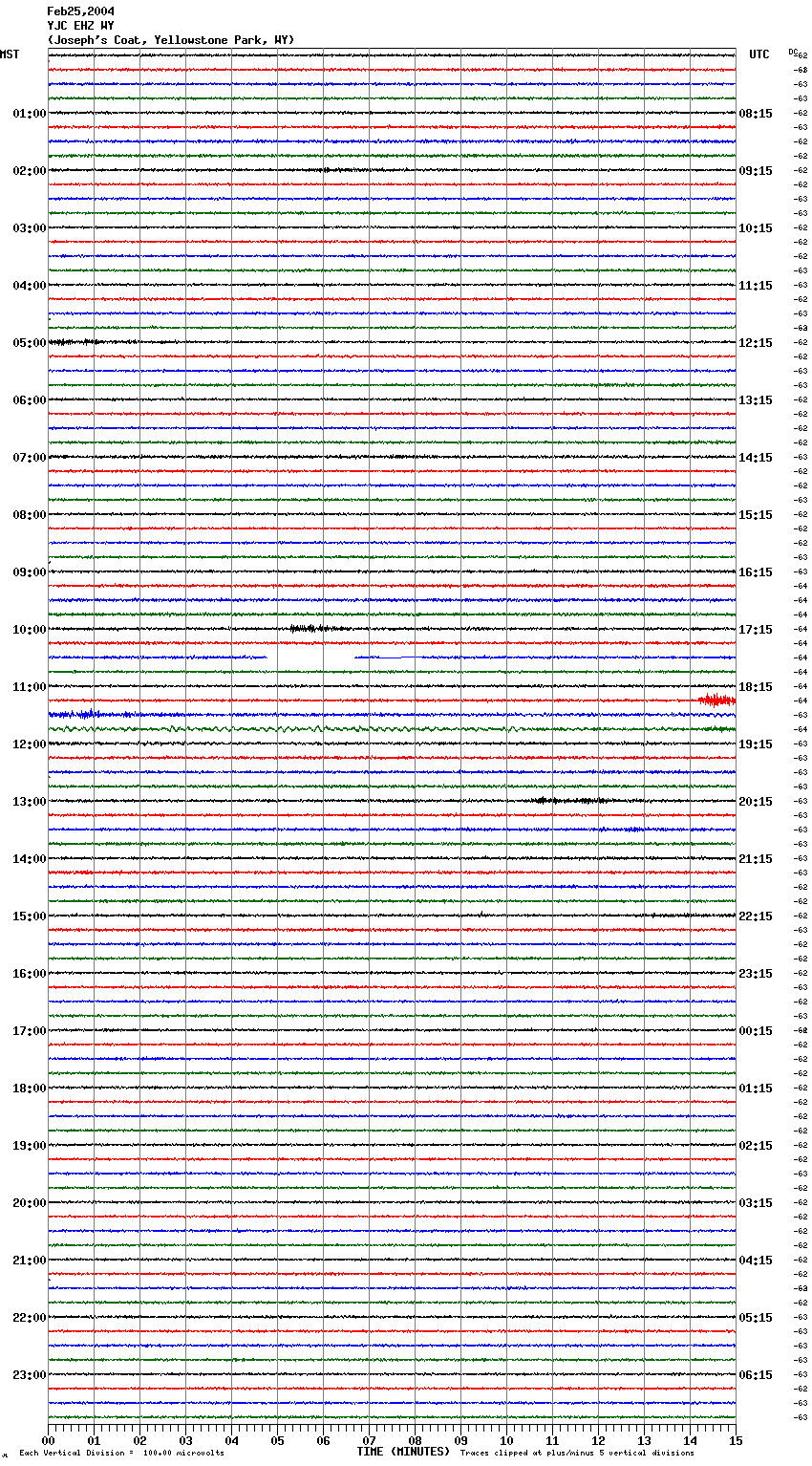Click the 17:15 UTC time label
Screen dimensions: 812x1466
pos(756,630)
